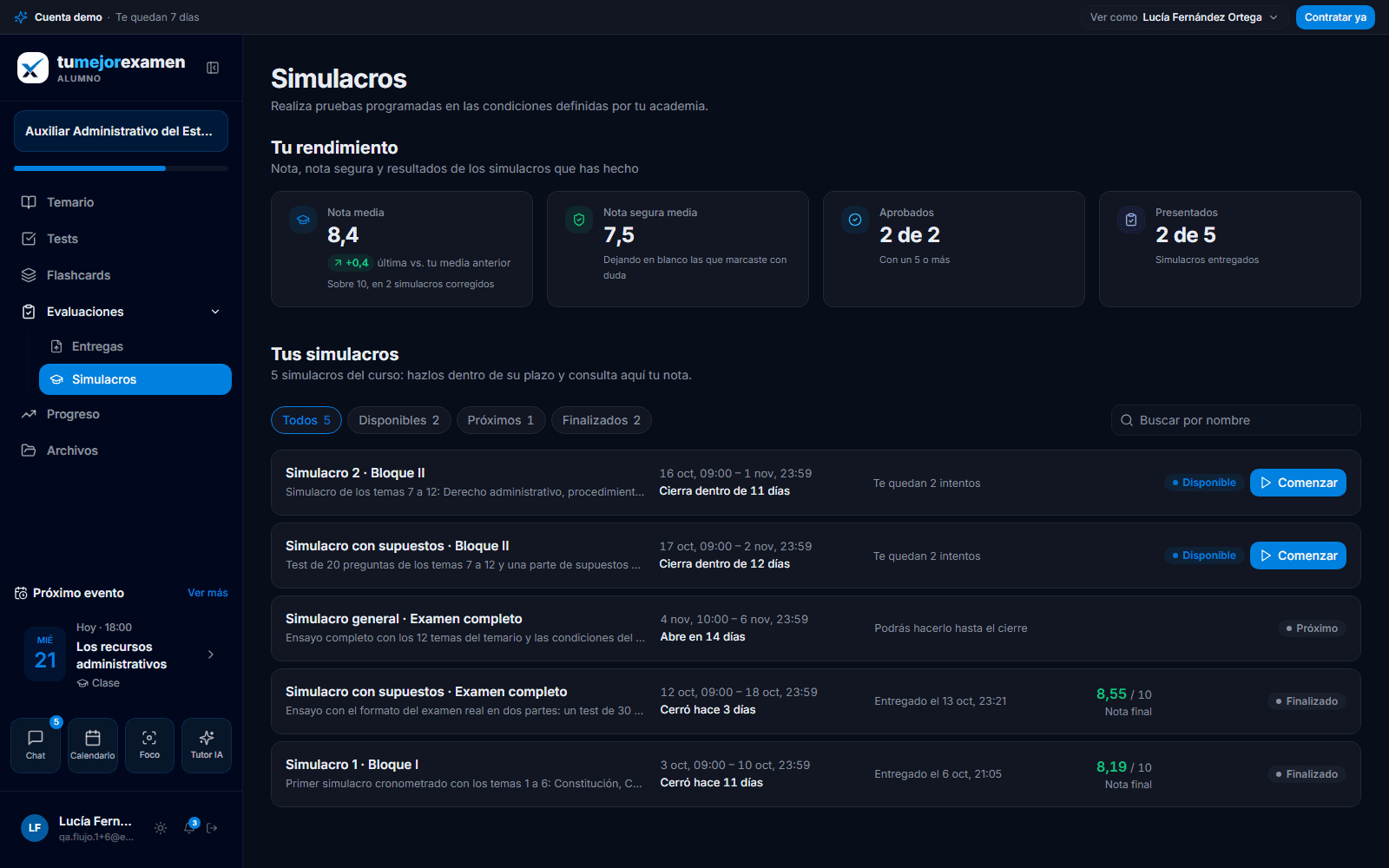Focus the Buscar por nombre search field
1389x868 pixels.
click(1235, 420)
